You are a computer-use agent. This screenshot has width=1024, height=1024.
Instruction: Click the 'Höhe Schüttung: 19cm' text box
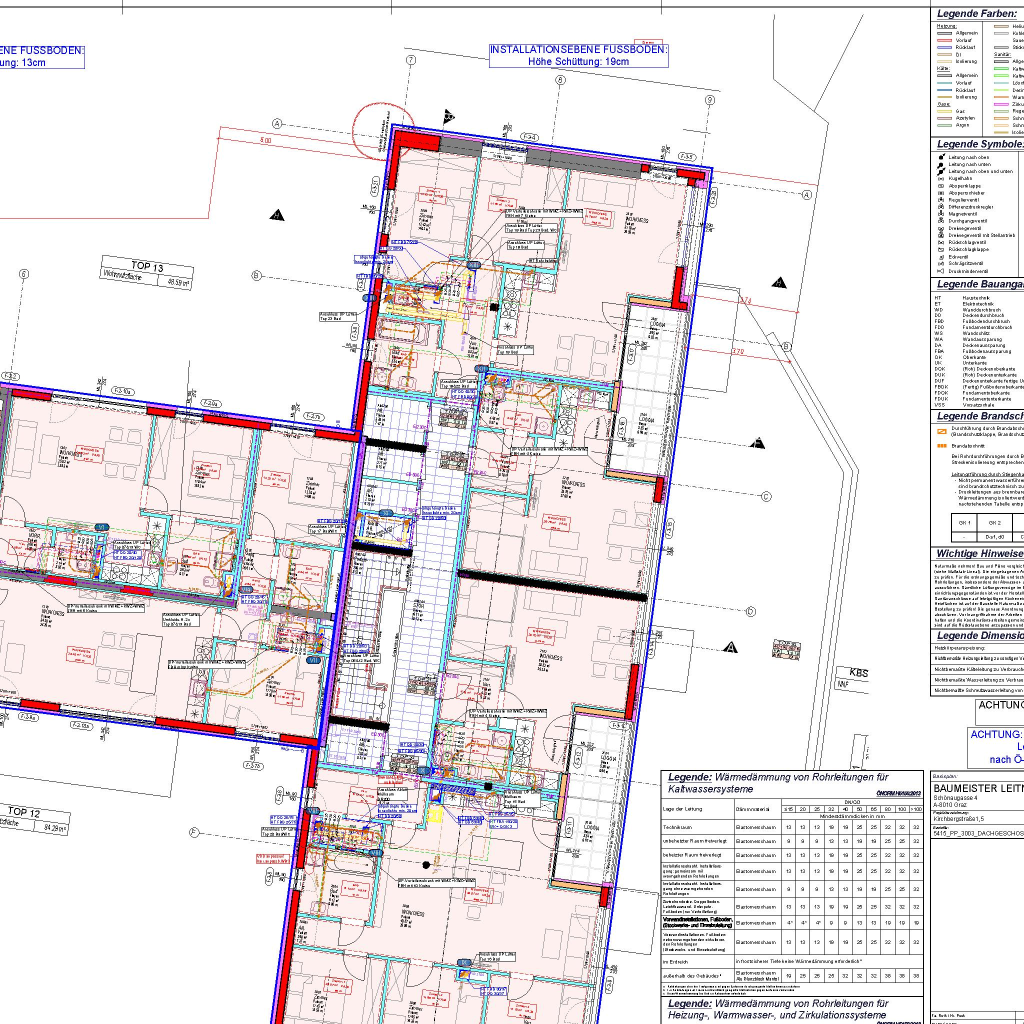point(578,62)
